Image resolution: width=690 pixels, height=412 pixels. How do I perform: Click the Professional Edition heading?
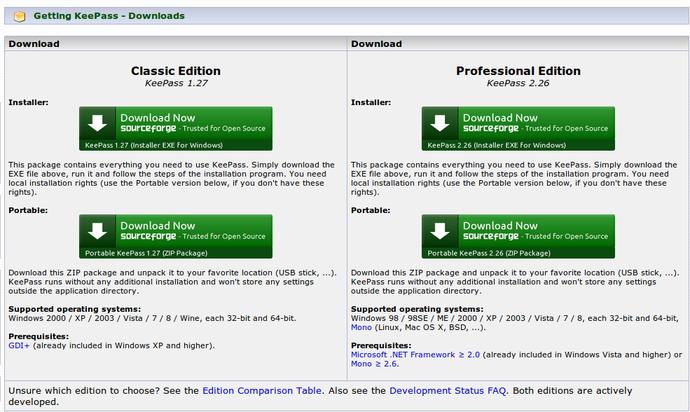[518, 71]
